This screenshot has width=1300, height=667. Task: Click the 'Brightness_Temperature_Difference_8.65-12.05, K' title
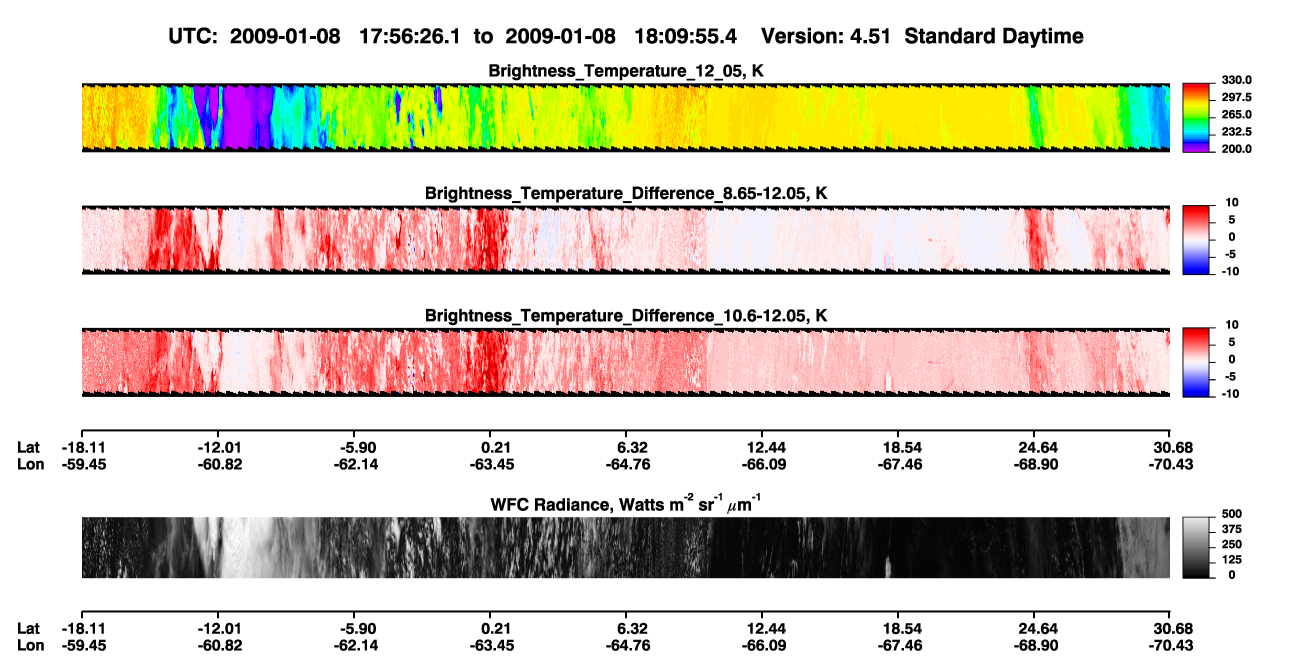tap(627, 193)
